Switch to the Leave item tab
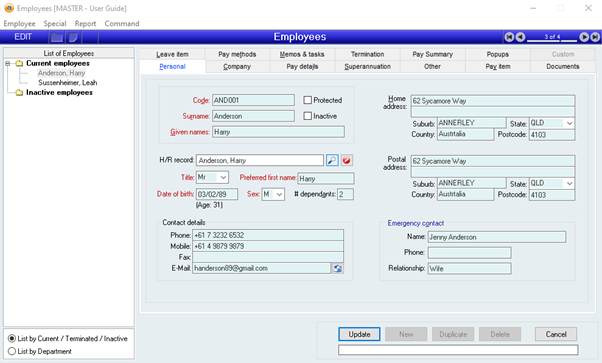 172,54
